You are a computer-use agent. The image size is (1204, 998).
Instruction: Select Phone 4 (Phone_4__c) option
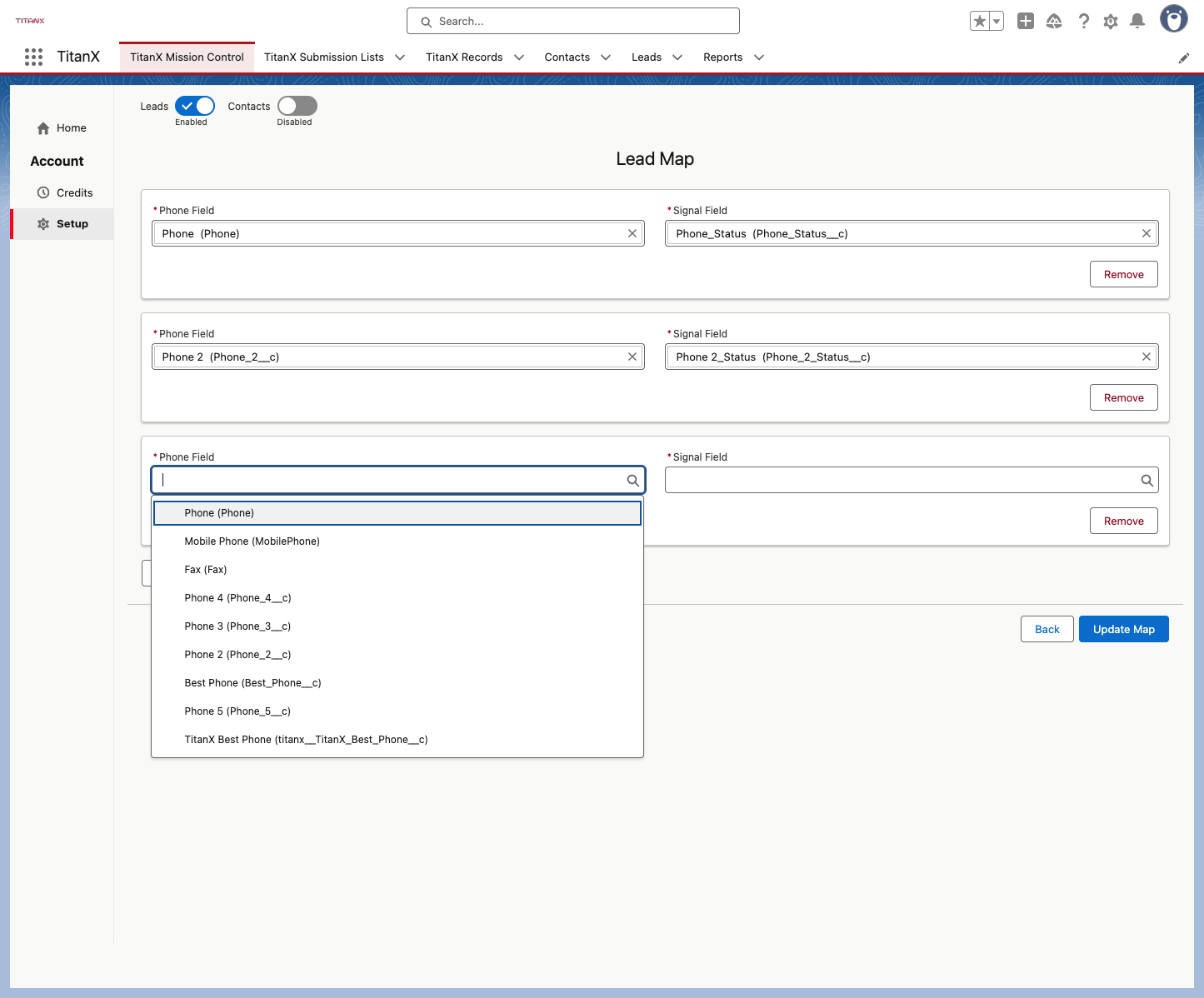tap(397, 598)
